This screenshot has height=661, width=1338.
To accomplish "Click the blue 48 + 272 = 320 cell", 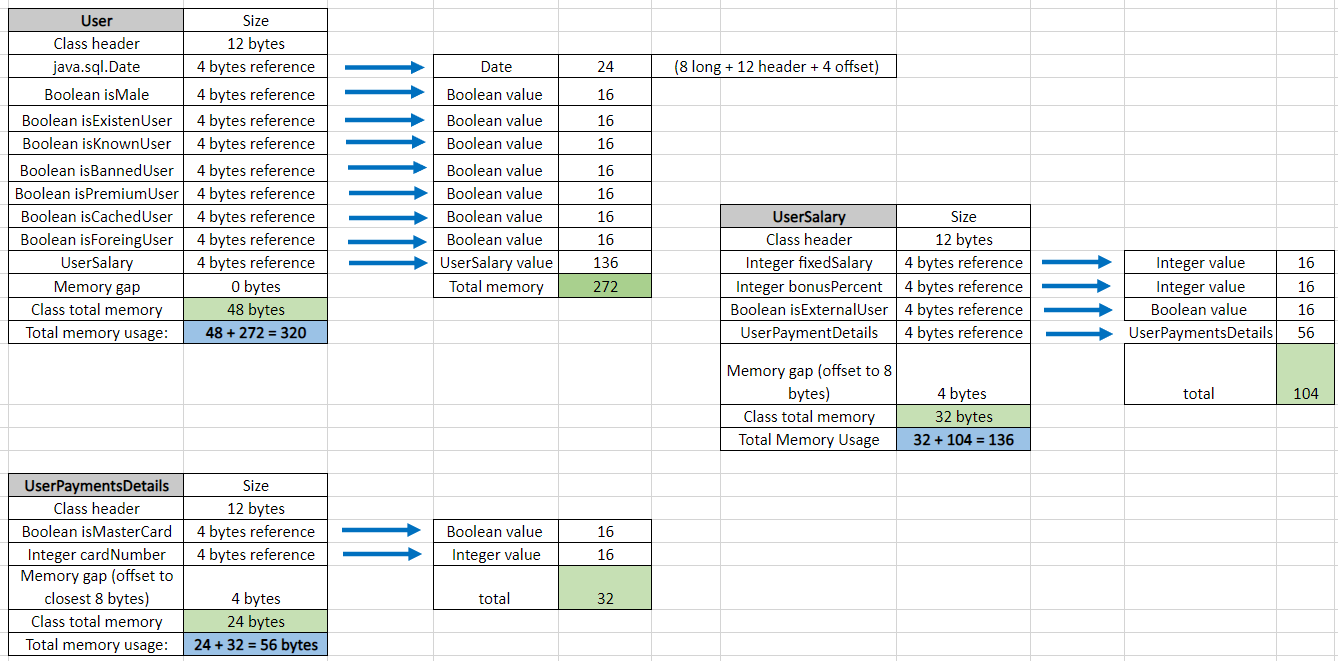I will click(255, 332).
